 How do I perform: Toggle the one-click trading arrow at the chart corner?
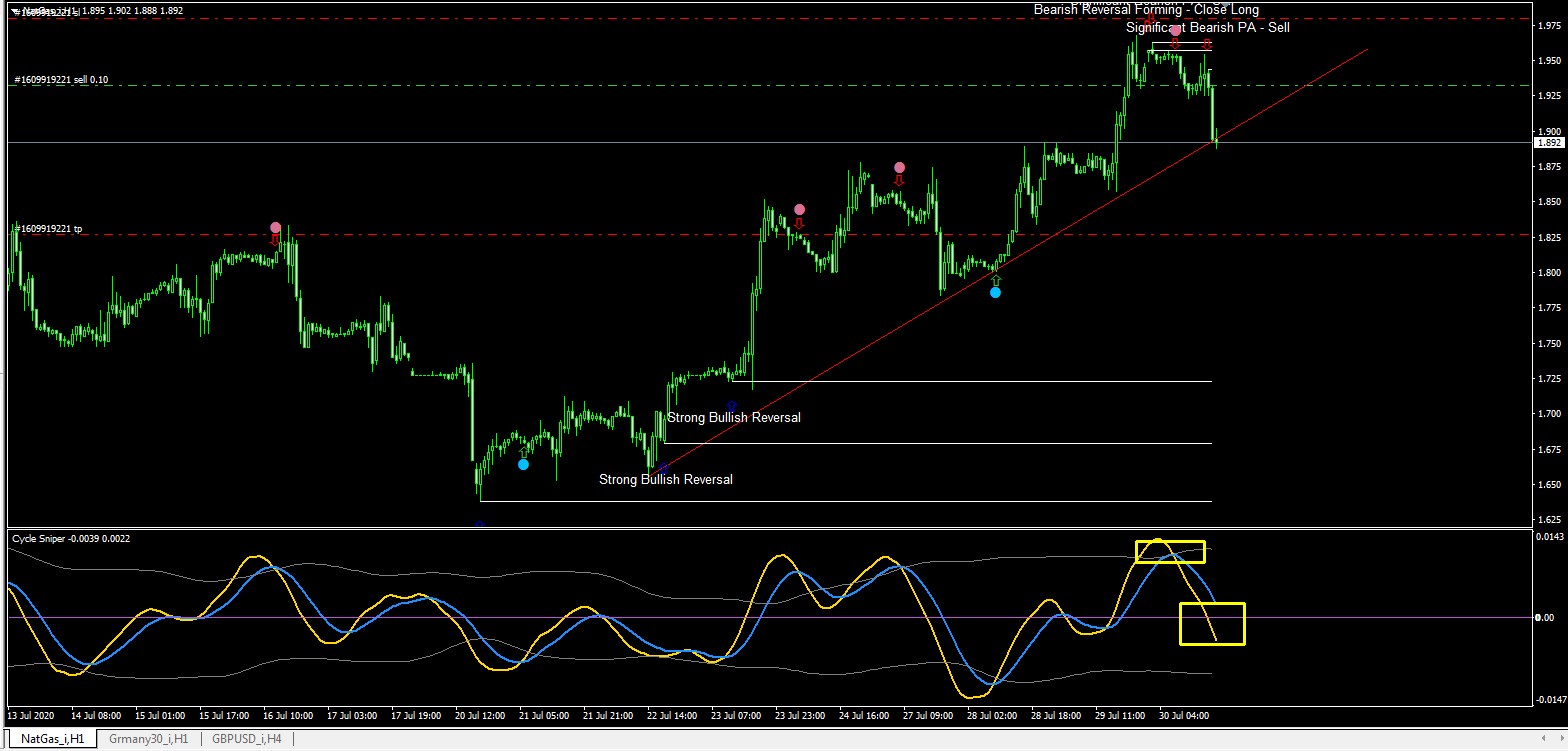15,11
